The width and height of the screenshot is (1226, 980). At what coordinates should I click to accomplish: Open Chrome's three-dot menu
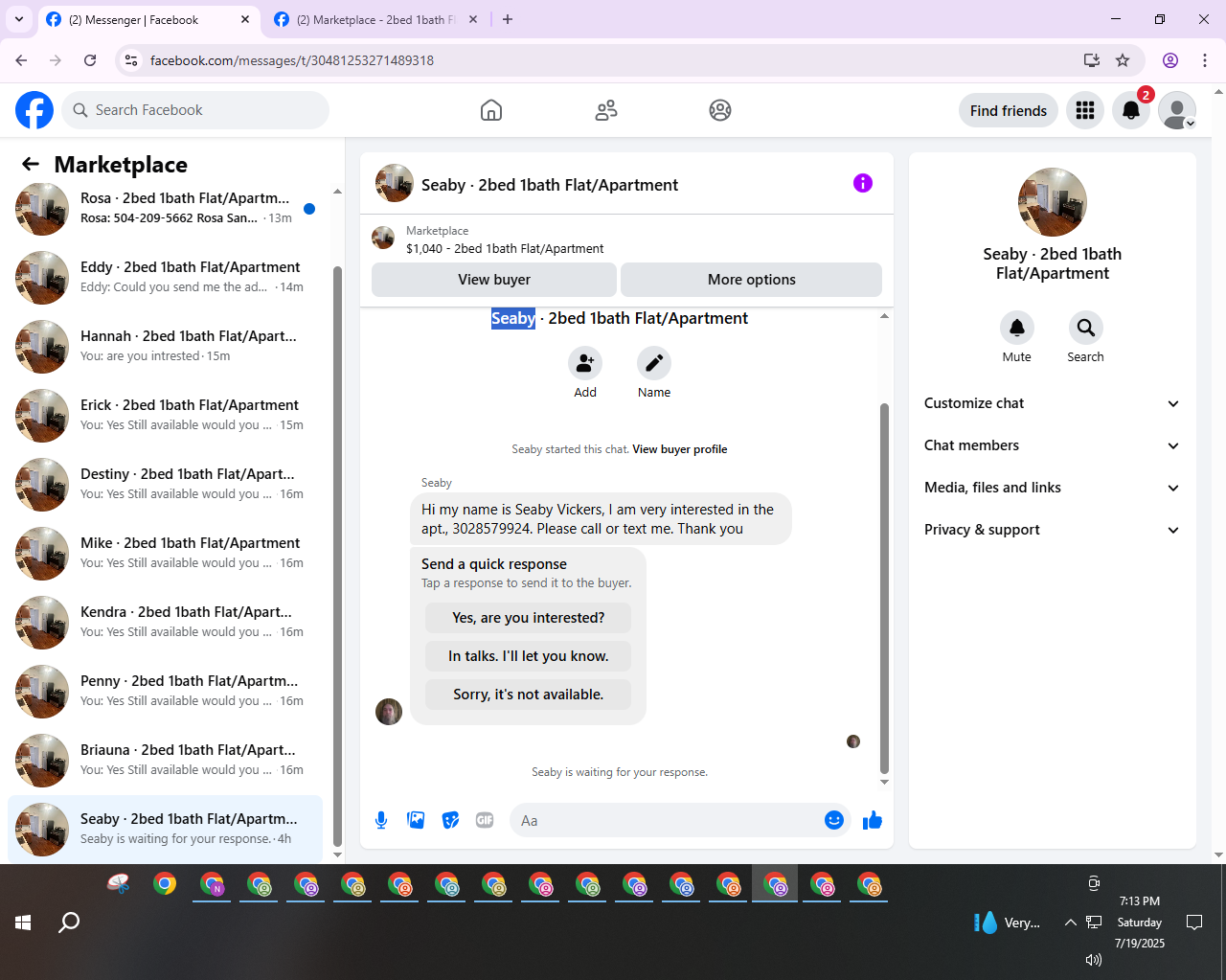(1205, 60)
